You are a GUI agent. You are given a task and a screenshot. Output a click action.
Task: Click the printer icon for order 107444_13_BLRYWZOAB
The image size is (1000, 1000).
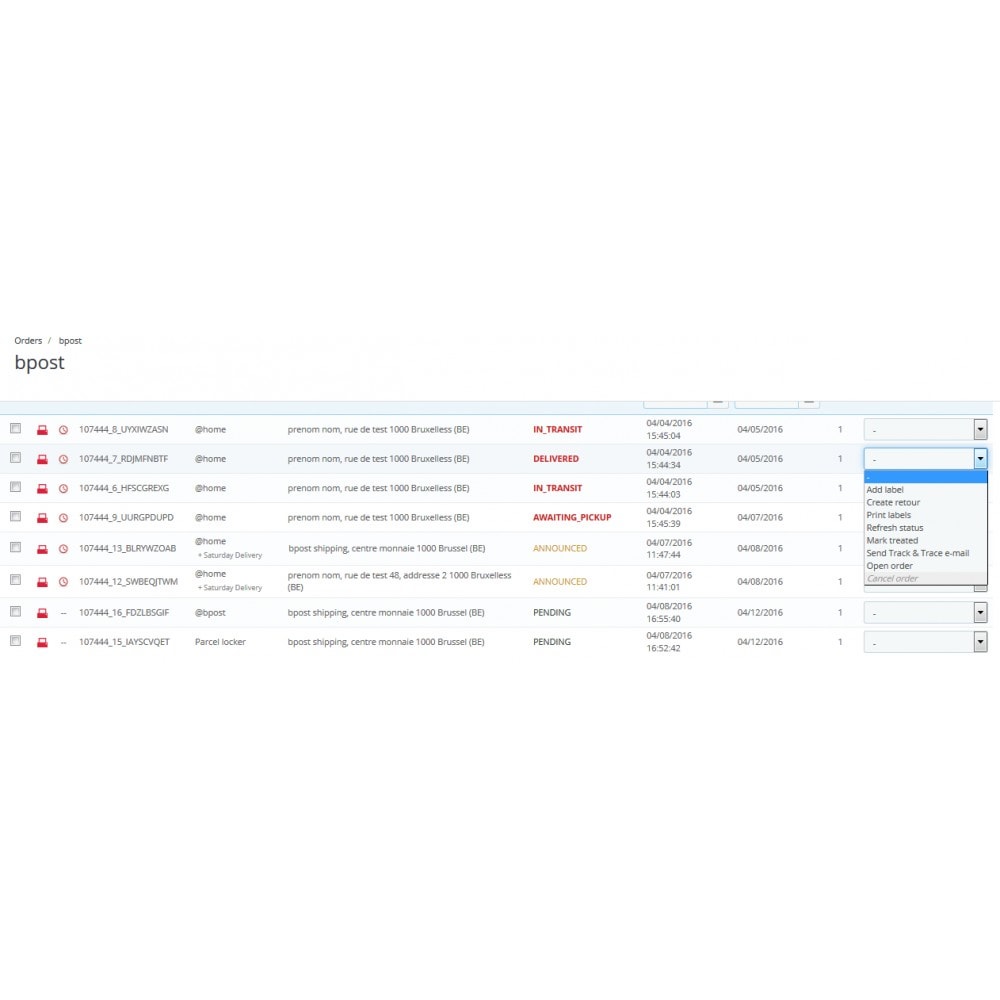(x=42, y=548)
